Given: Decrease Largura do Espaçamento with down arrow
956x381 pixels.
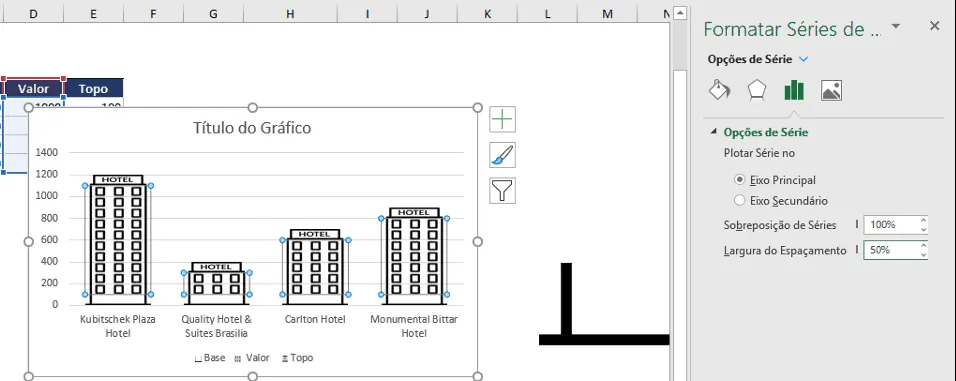Looking at the screenshot, I should (924, 255).
